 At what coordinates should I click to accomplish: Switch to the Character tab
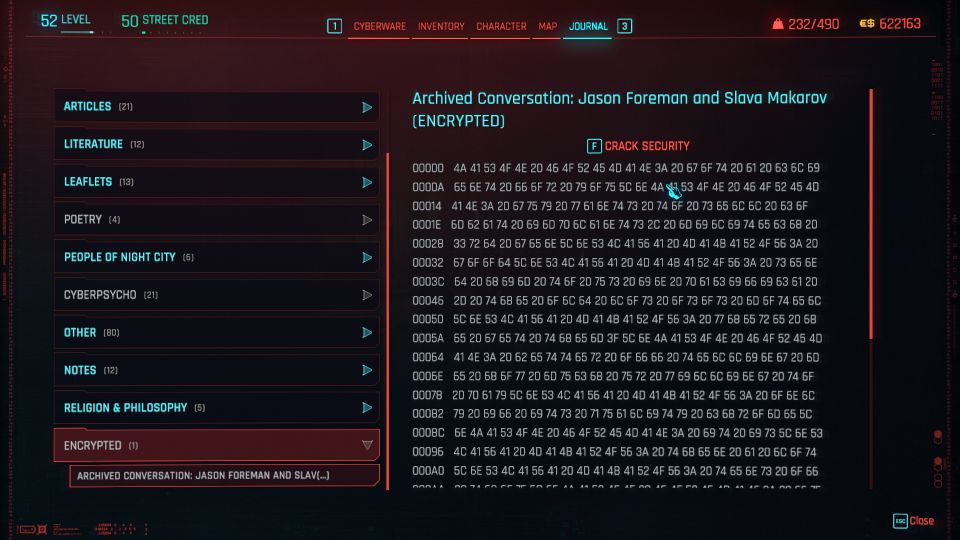click(501, 26)
